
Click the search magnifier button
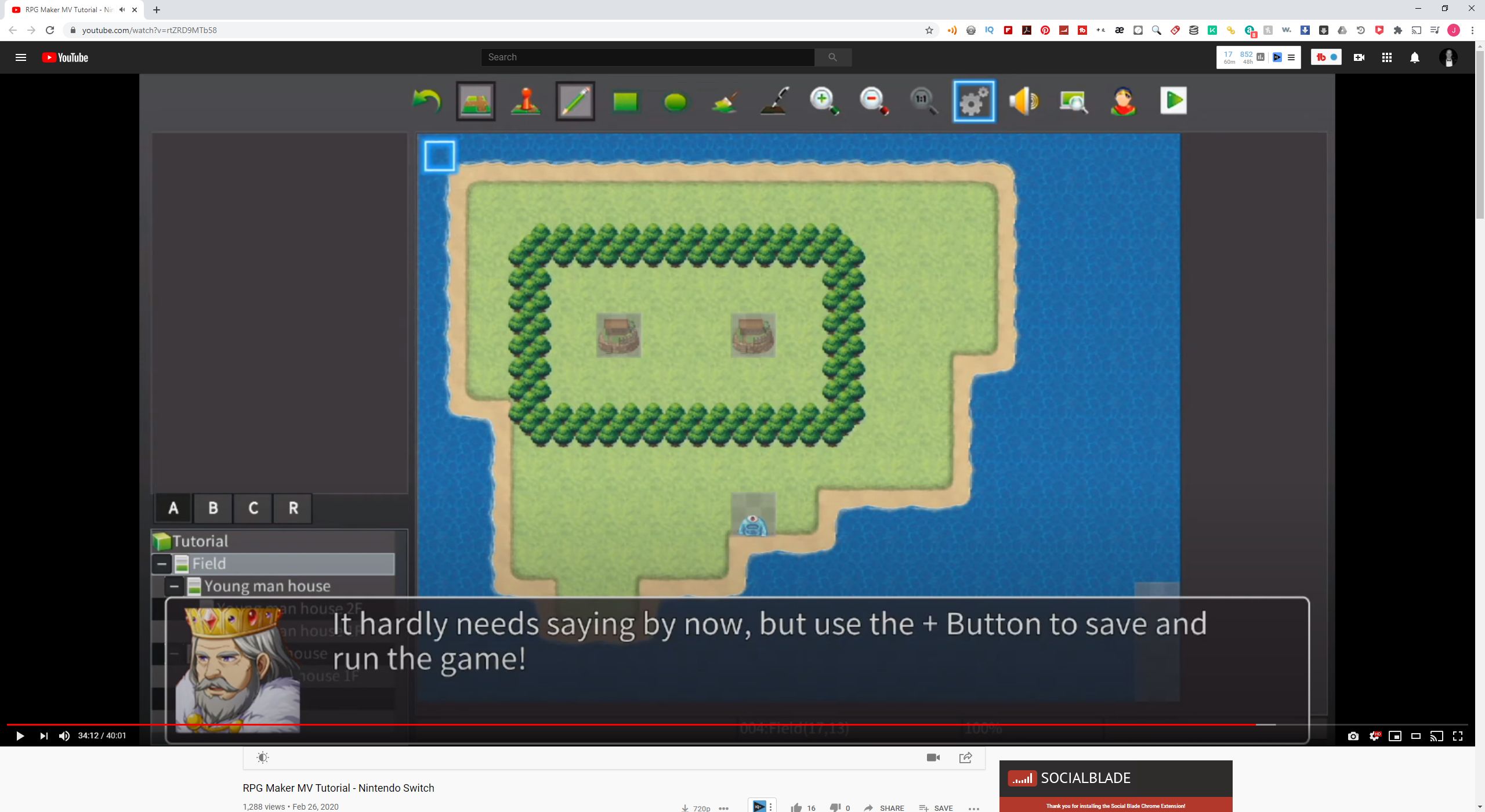832,57
